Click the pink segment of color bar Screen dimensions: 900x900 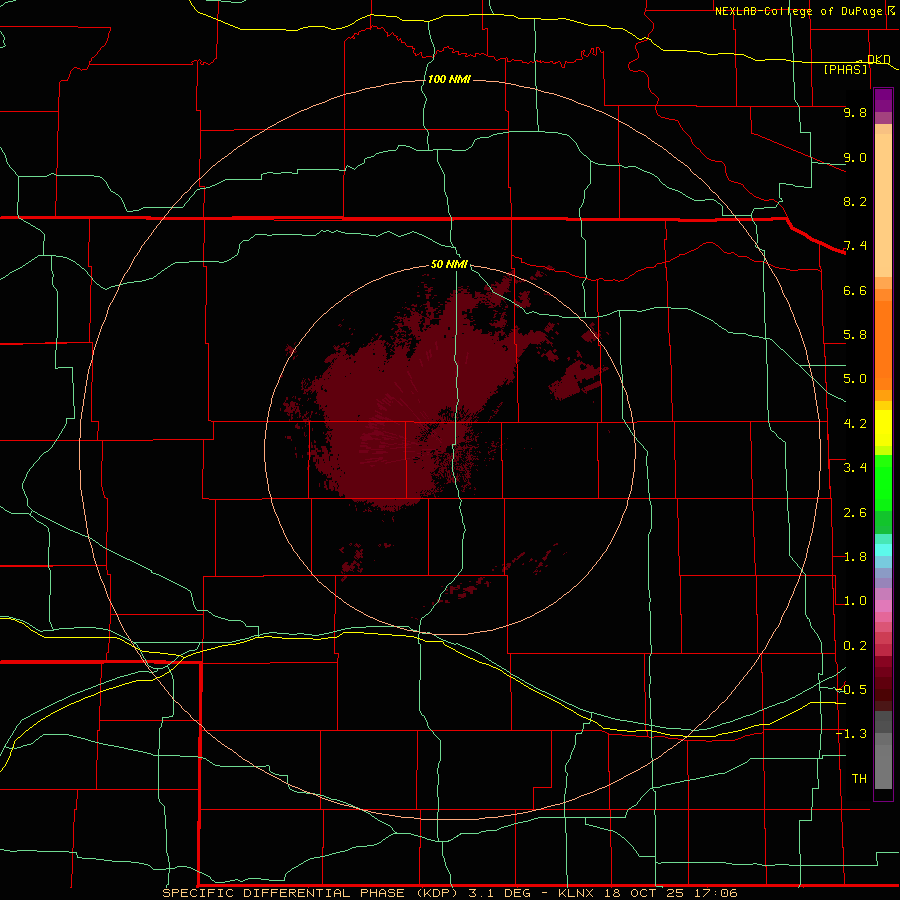pos(883,606)
